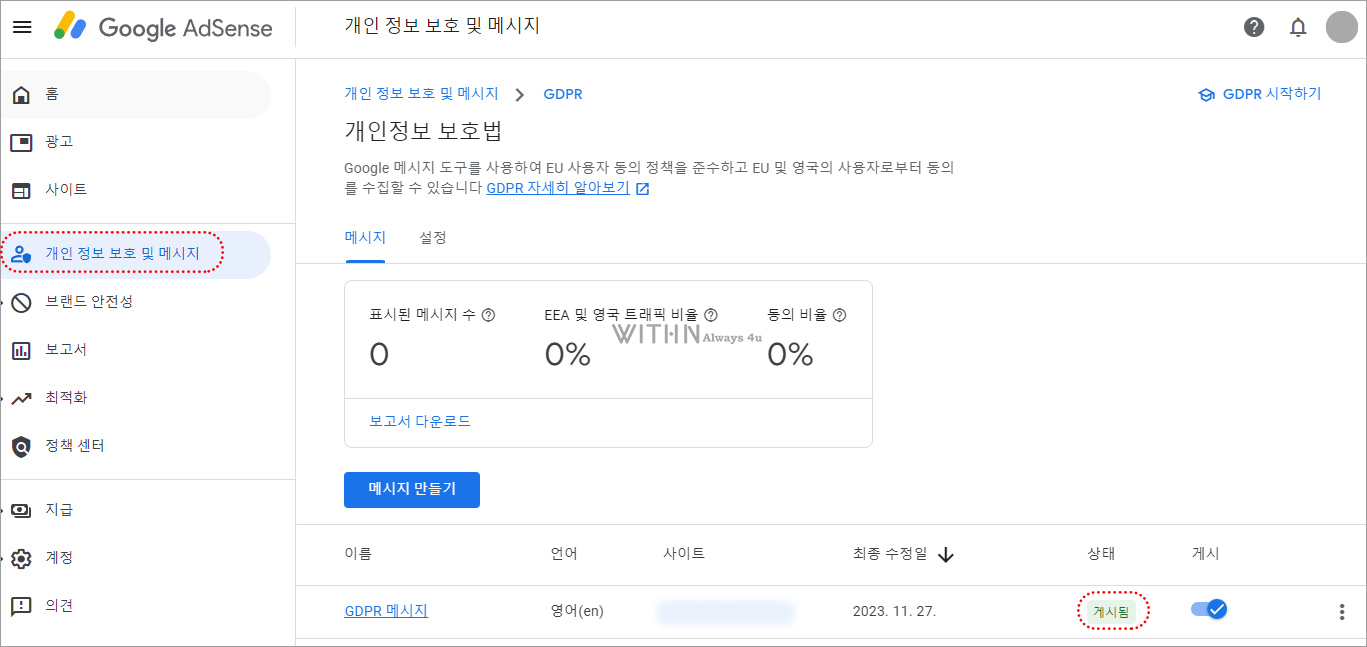Viewport: 1367px width, 647px height.
Task: Click the 개인 정보 보호 person-shield icon
Action: (21, 255)
